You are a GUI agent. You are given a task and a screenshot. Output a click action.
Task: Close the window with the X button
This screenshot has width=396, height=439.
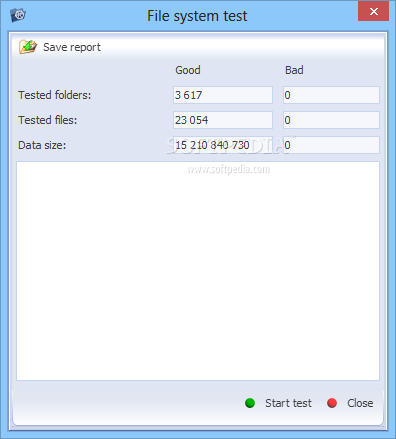click(373, 11)
